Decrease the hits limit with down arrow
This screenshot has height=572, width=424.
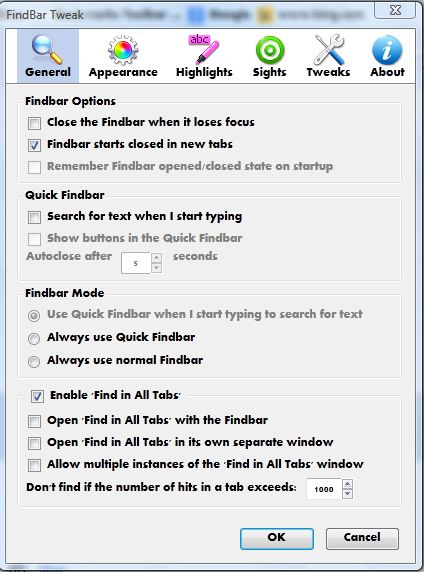[x=347, y=494]
